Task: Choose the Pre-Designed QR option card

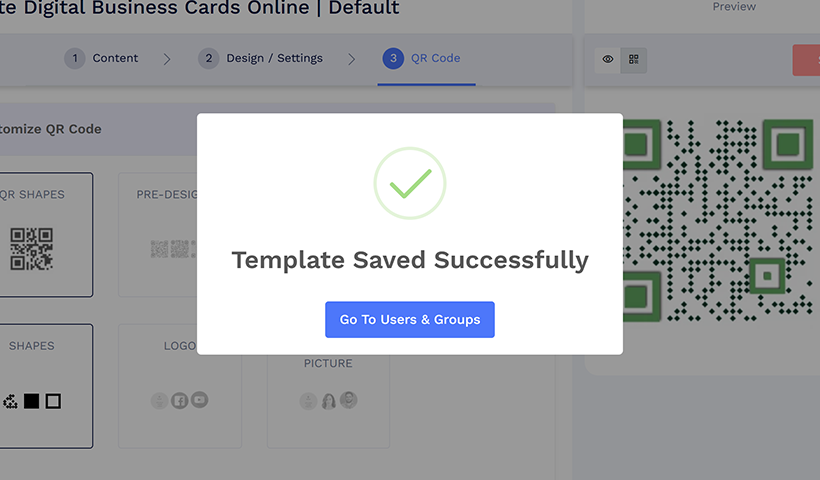Action: tap(160, 235)
